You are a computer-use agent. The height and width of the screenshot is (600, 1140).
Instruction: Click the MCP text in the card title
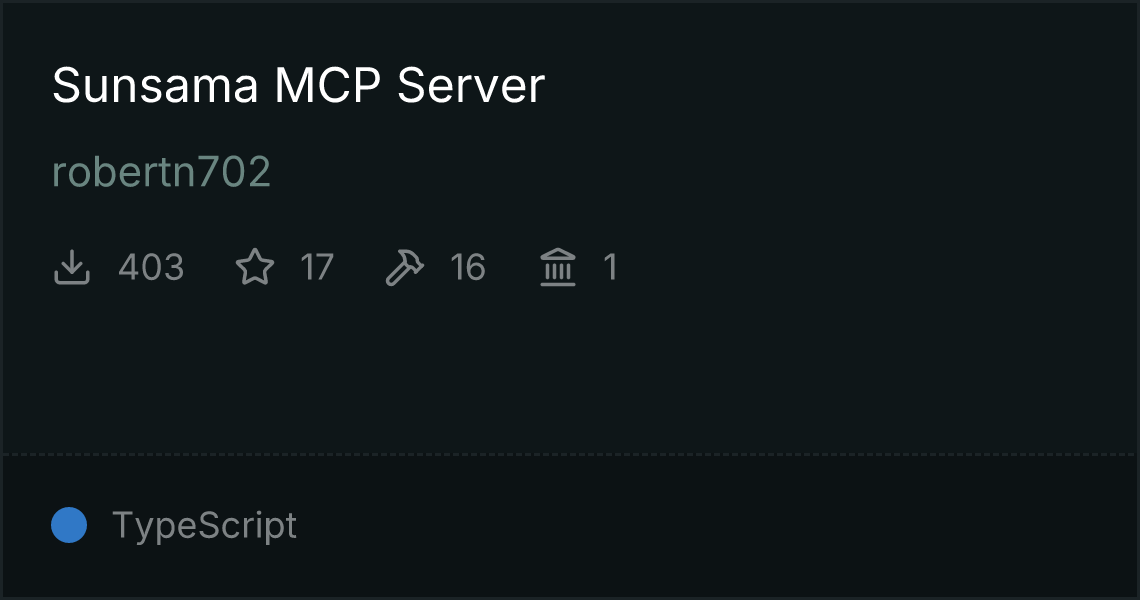coord(327,85)
